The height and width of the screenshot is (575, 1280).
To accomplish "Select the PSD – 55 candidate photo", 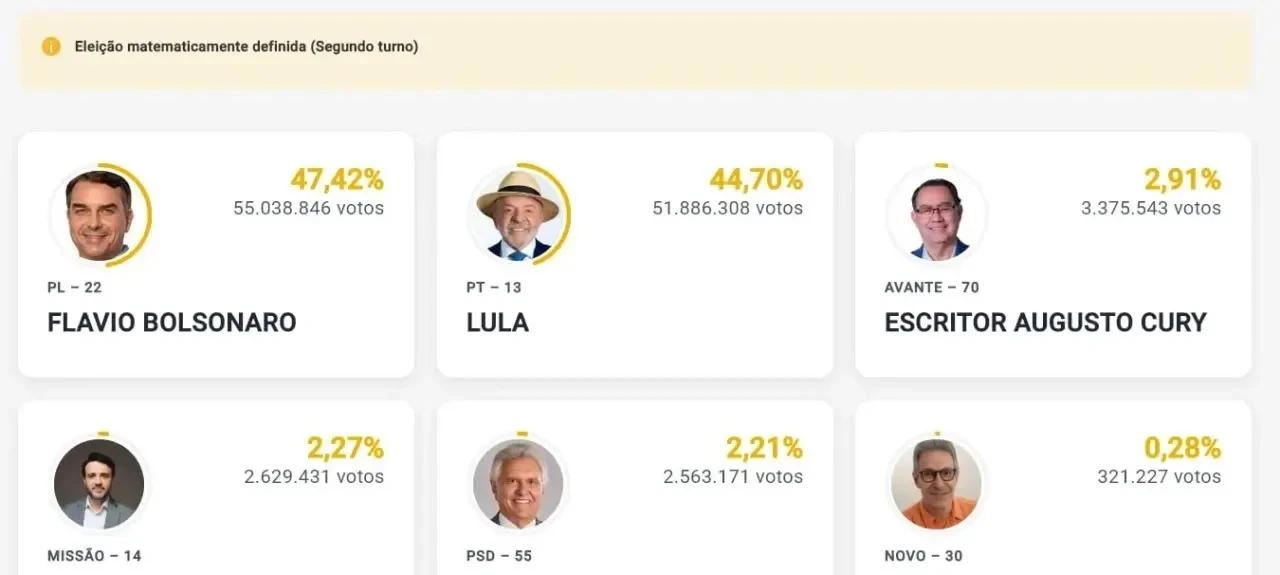I will pyautogui.click(x=518, y=484).
